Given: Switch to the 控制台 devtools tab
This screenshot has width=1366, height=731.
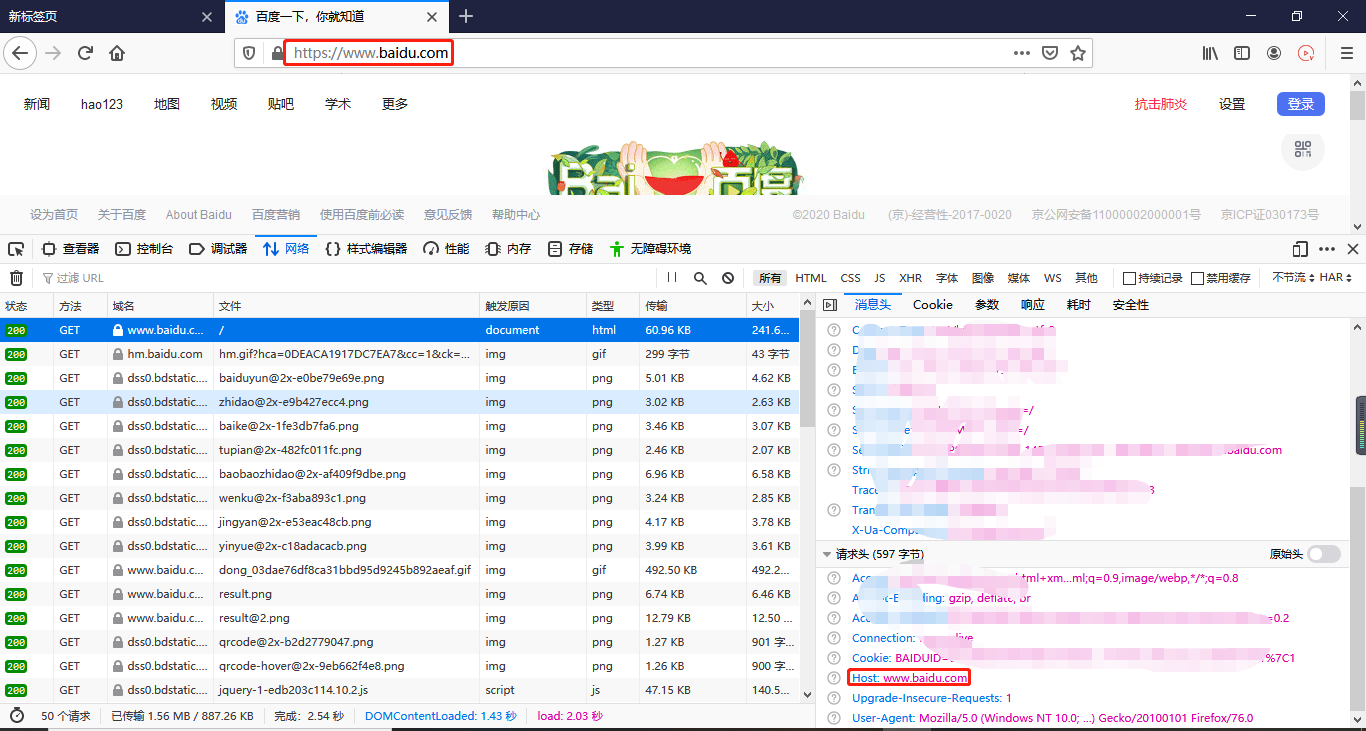Looking at the screenshot, I should coord(144,249).
